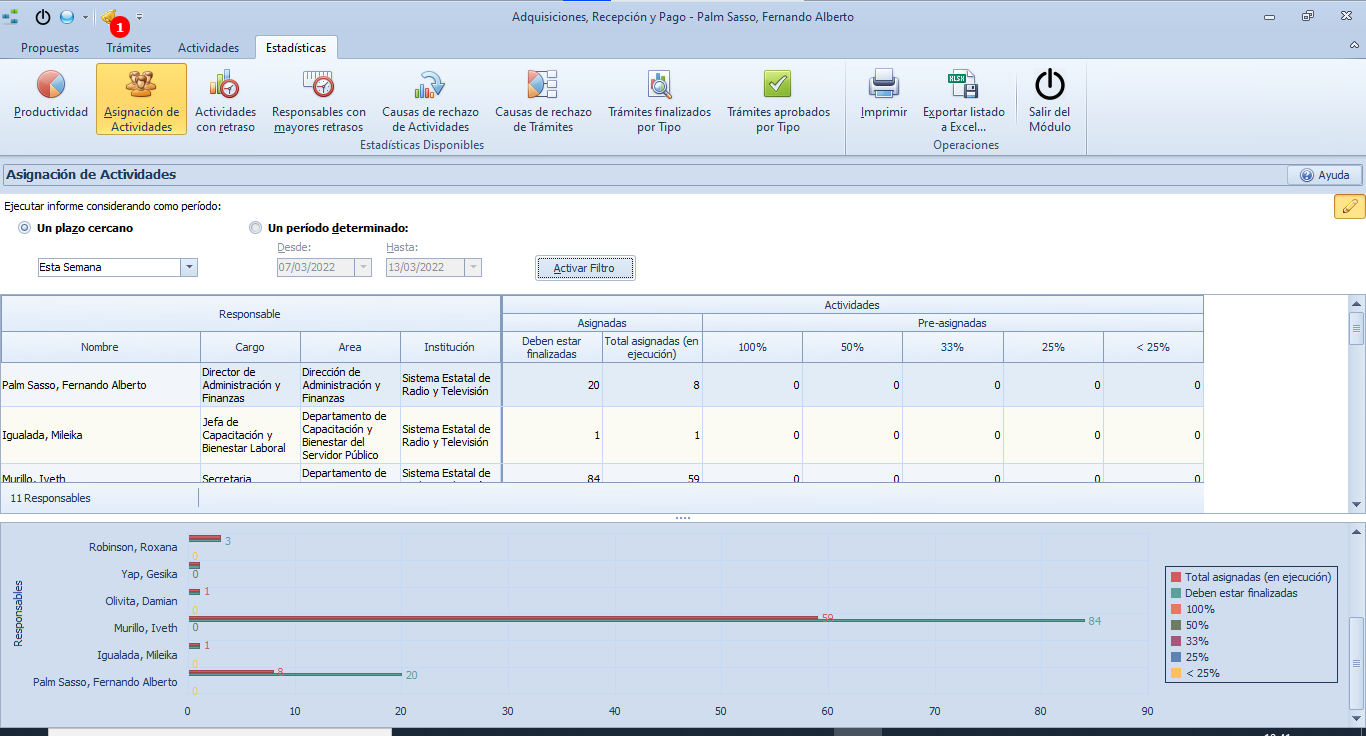
Task: Click the Imprimir printer icon
Action: tap(884, 85)
